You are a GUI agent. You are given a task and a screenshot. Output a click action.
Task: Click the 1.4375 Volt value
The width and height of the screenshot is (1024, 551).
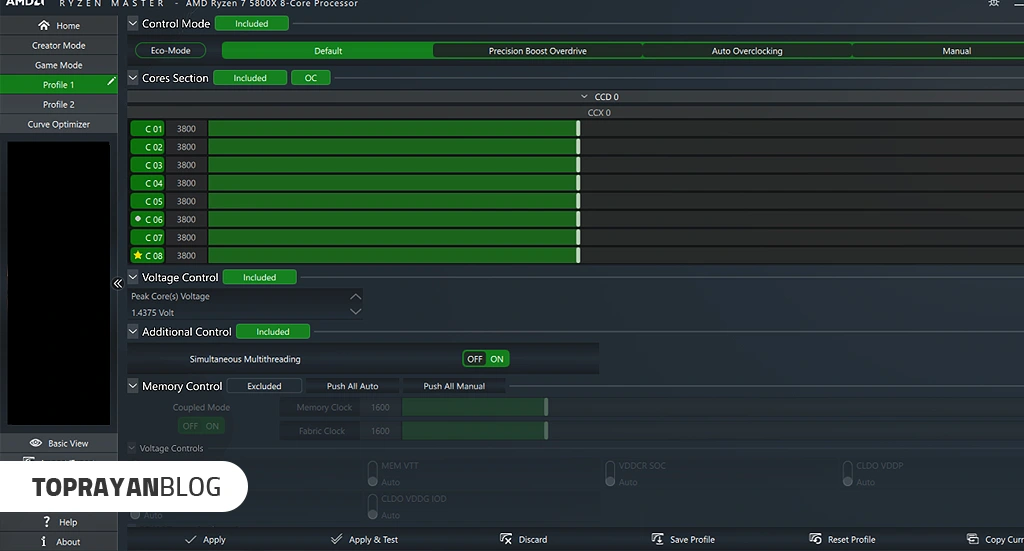click(x=153, y=313)
